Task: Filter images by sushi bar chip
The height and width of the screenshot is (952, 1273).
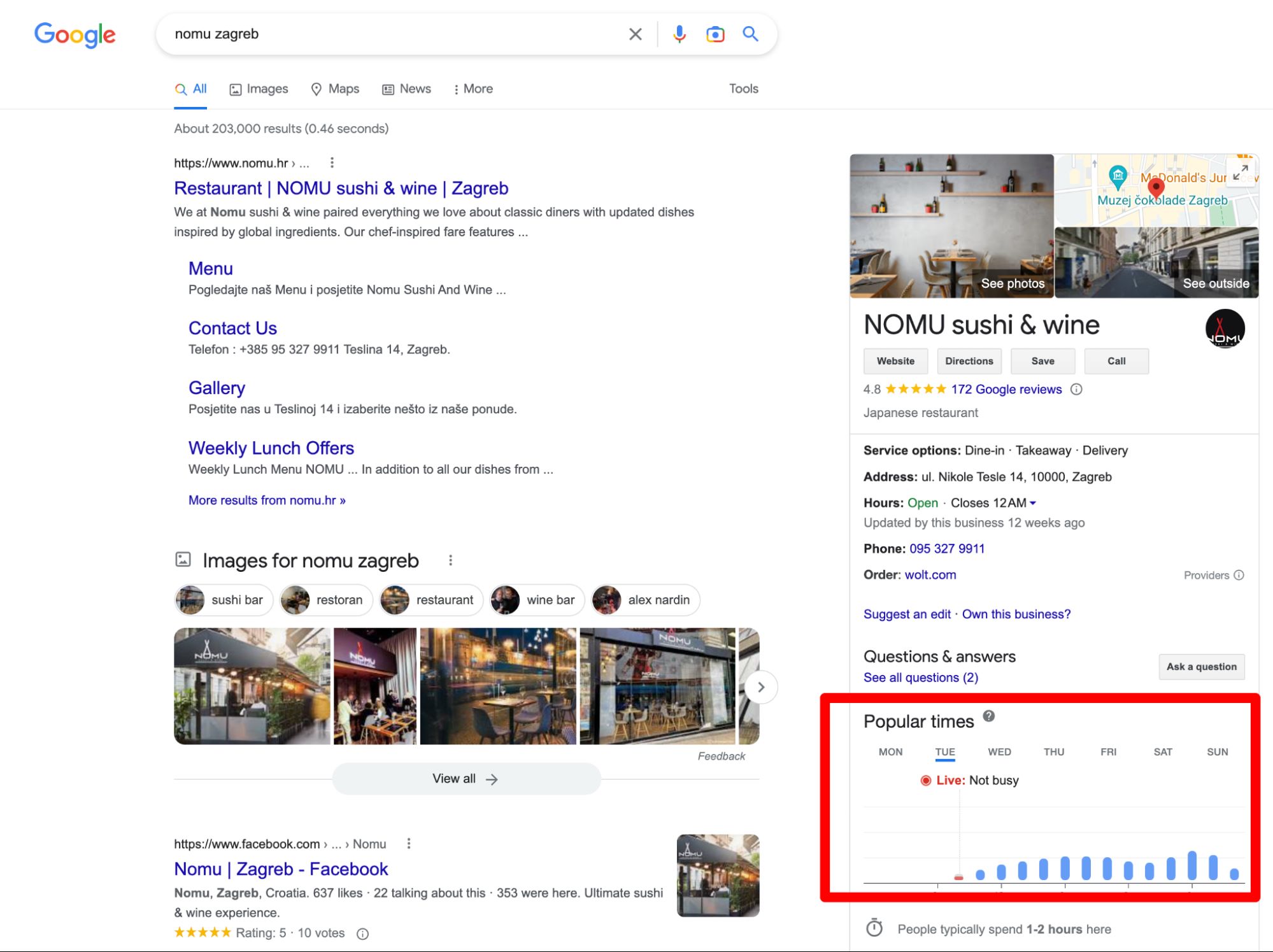Action: (x=224, y=600)
